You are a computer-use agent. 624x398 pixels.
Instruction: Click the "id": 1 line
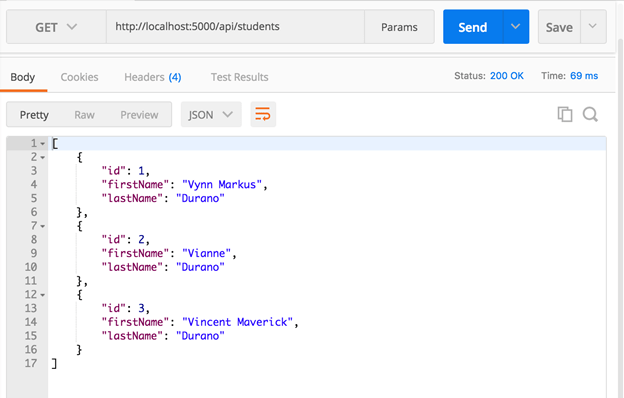pyautogui.click(x=125, y=171)
